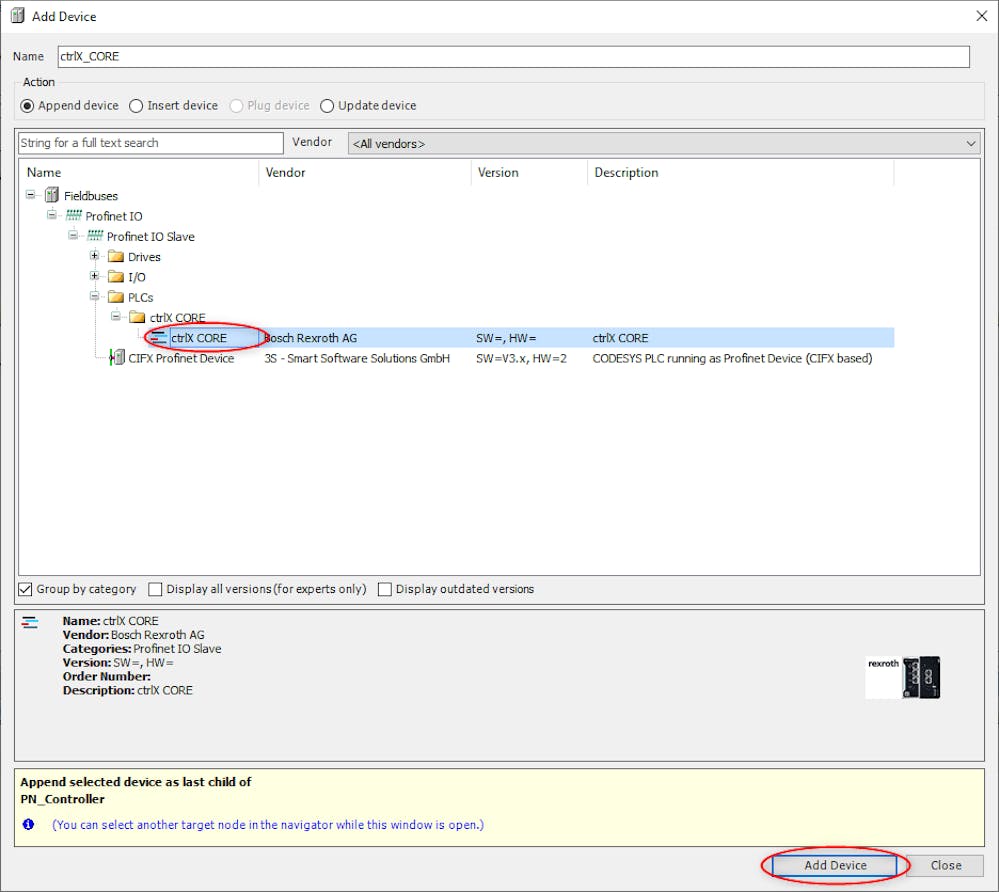Uncheck the Group by category checkbox
Viewport: 999px width, 892px height.
click(25, 589)
